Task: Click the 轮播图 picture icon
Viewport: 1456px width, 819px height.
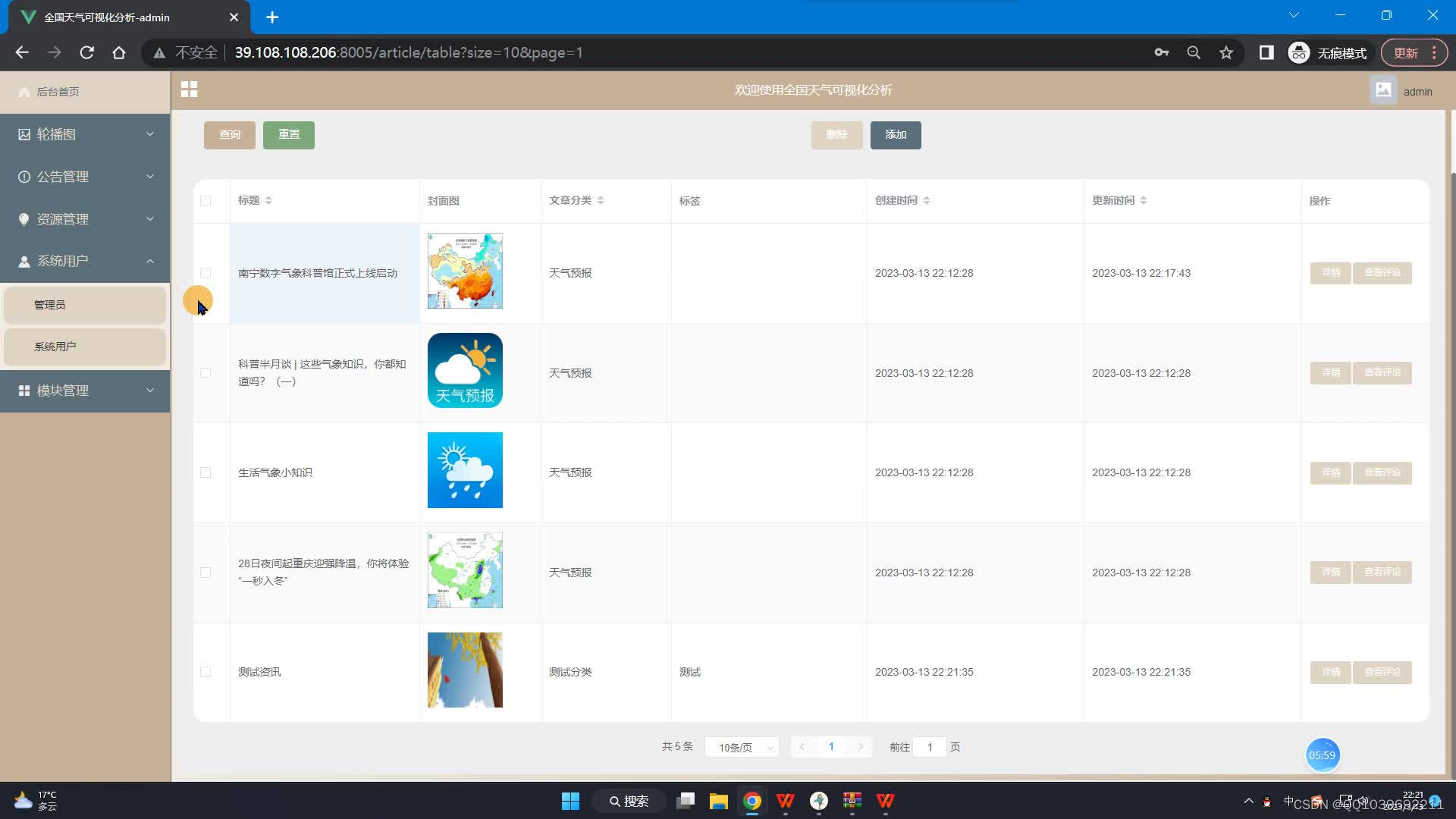Action: [x=24, y=134]
